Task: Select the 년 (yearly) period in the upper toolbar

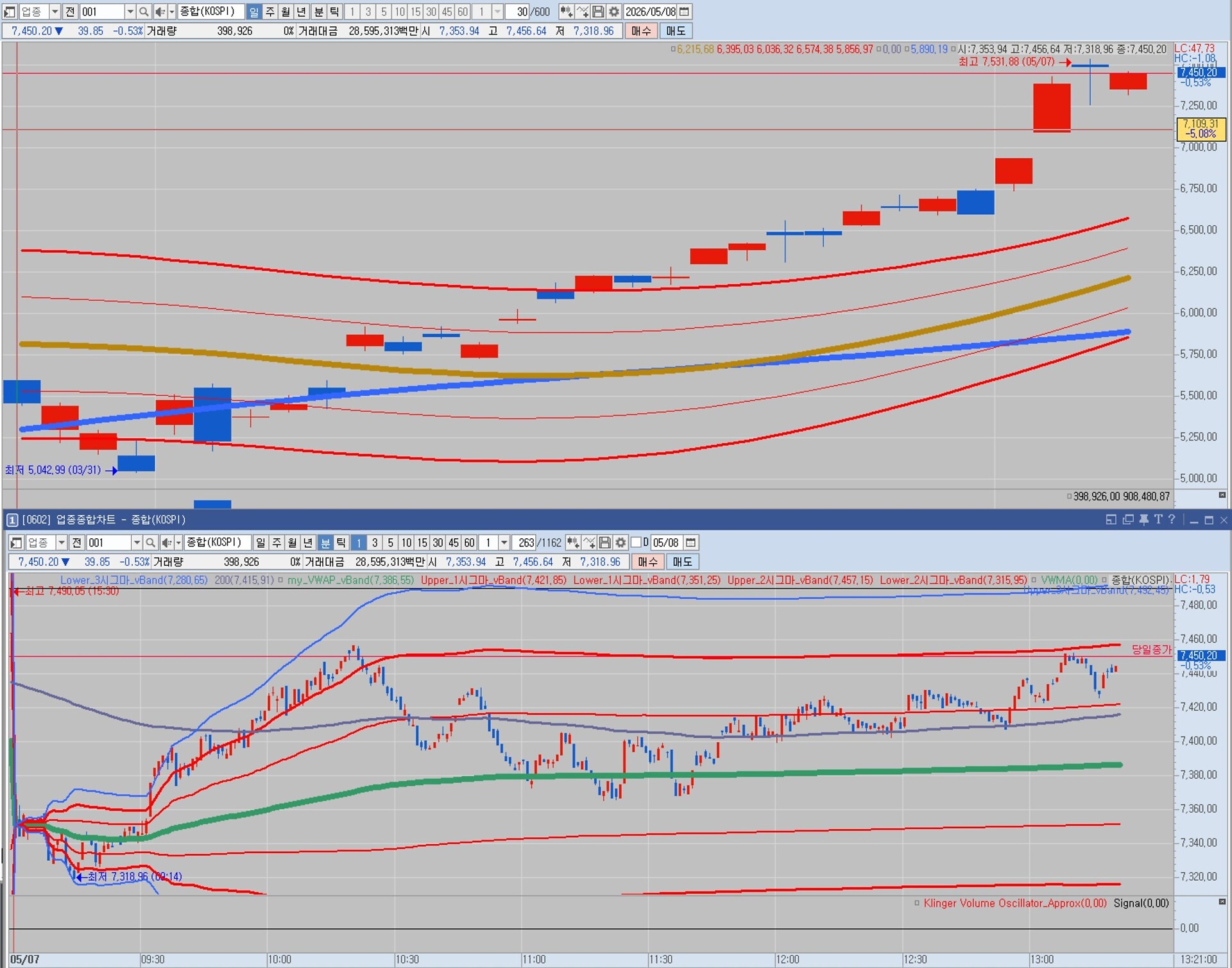Action: [301, 12]
